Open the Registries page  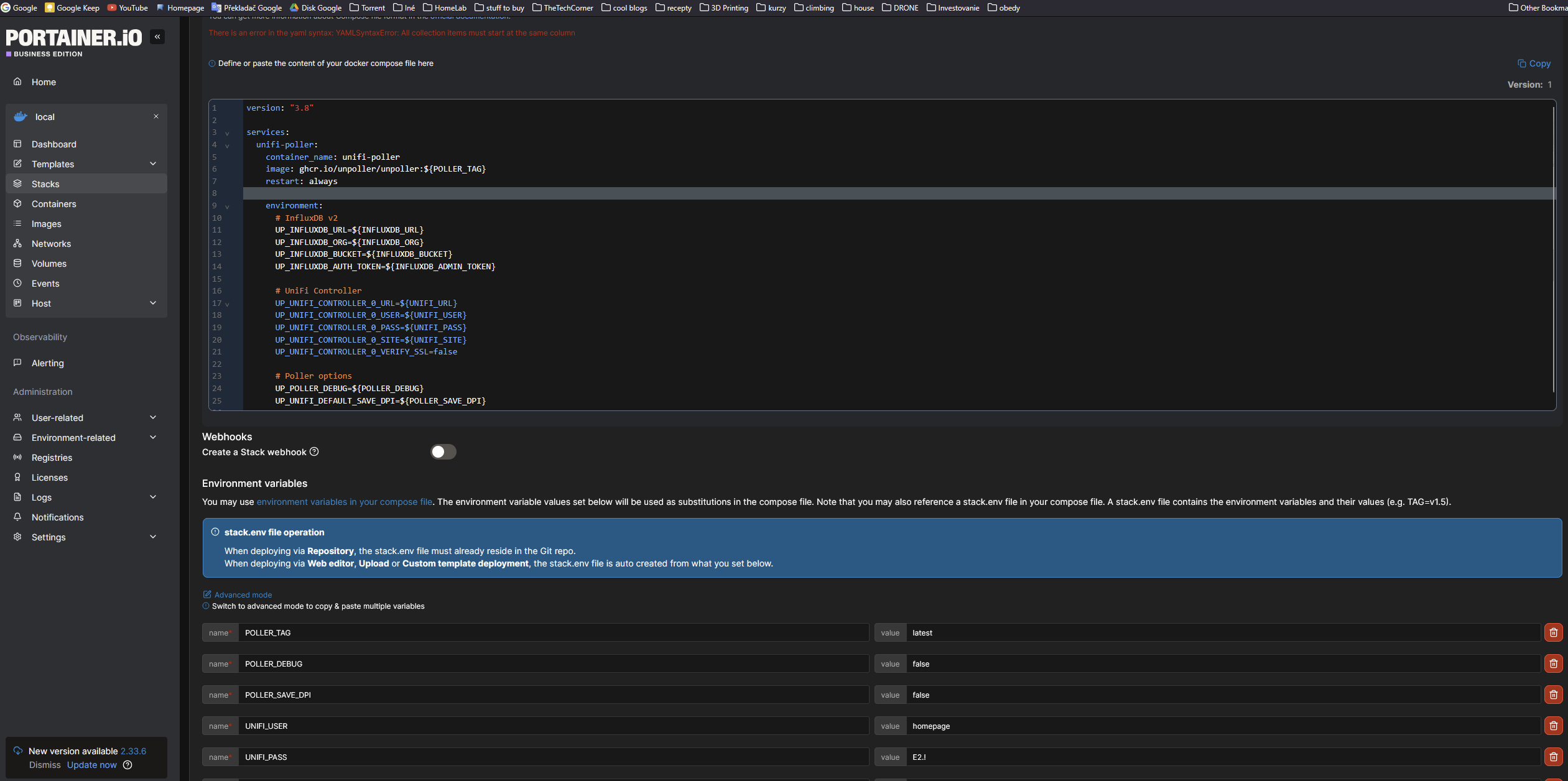52,458
